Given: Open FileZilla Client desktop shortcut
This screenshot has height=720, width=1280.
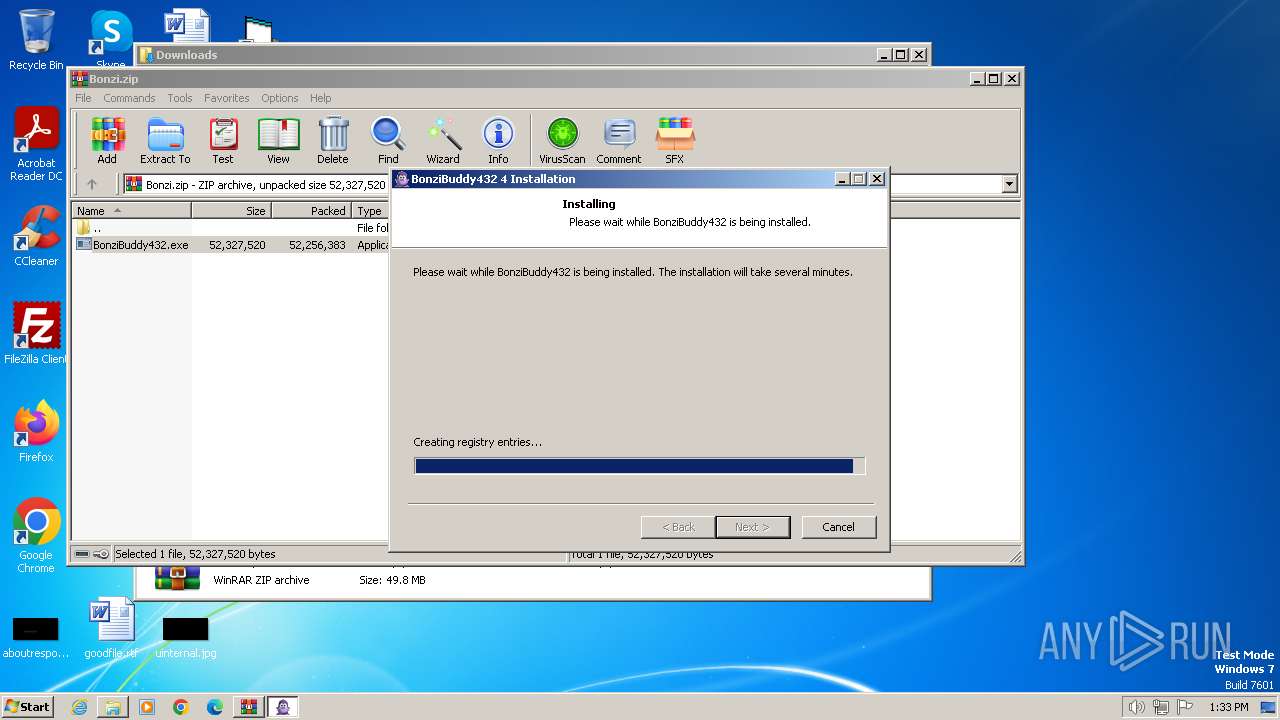Looking at the screenshot, I should pos(36,333).
